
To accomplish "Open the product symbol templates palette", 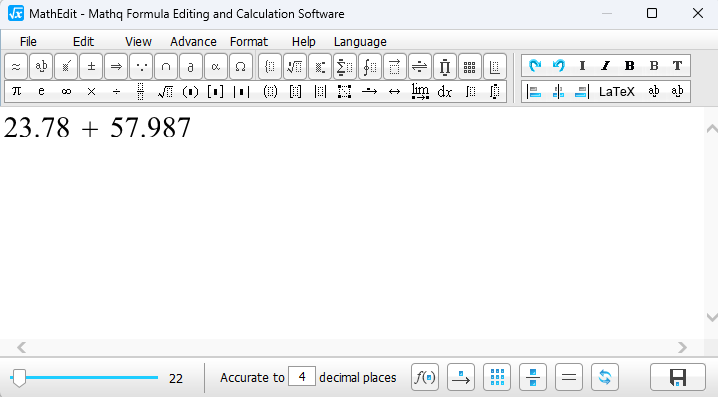I will pyautogui.click(x=445, y=67).
